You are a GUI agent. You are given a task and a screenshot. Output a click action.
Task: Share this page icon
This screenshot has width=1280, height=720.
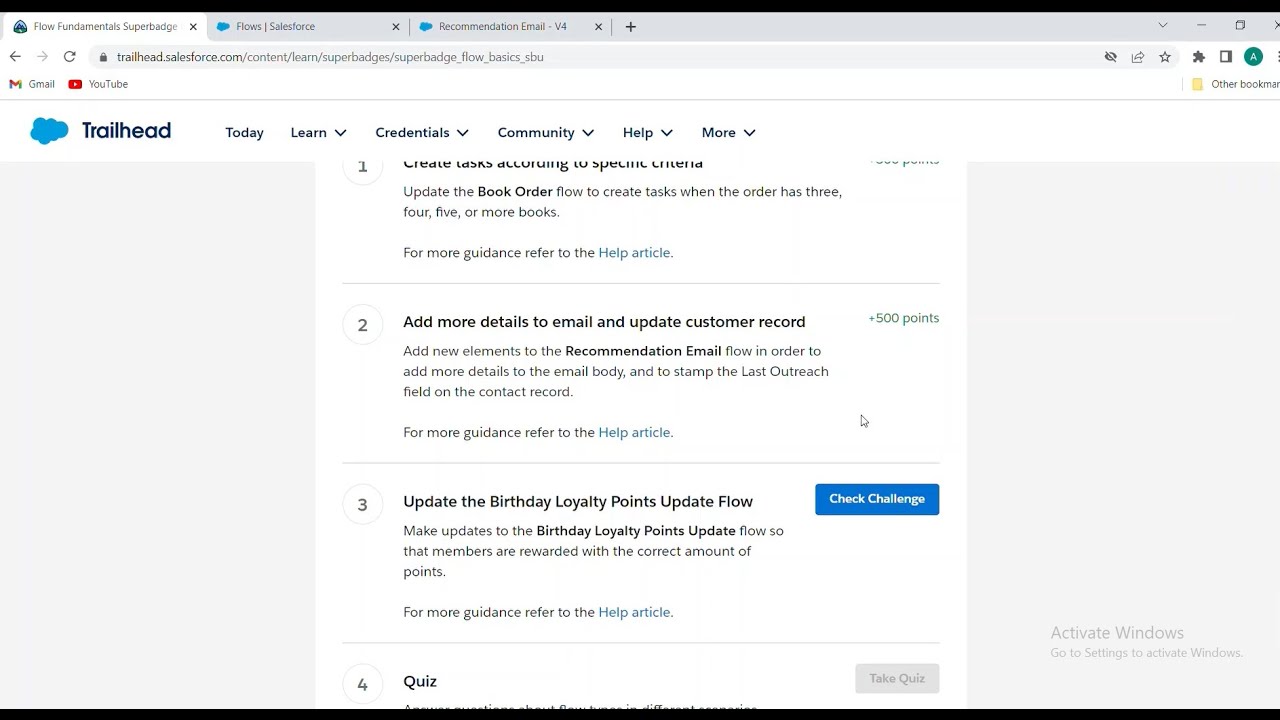(1138, 57)
